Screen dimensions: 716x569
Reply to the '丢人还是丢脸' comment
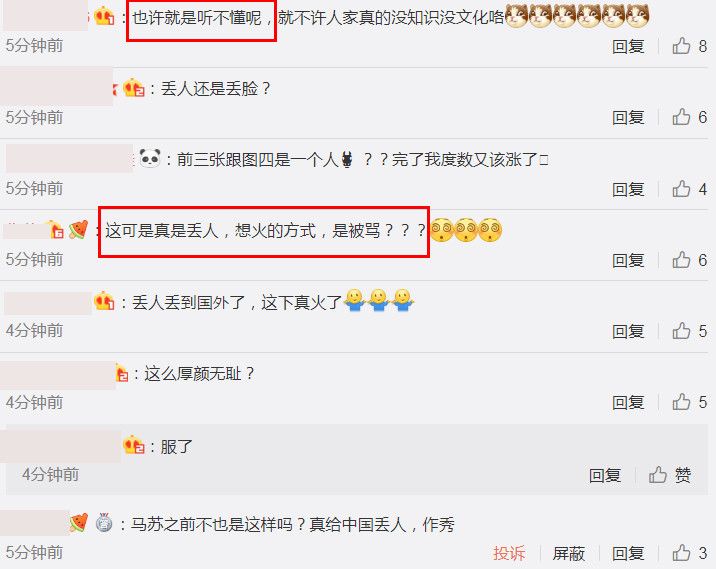628,118
